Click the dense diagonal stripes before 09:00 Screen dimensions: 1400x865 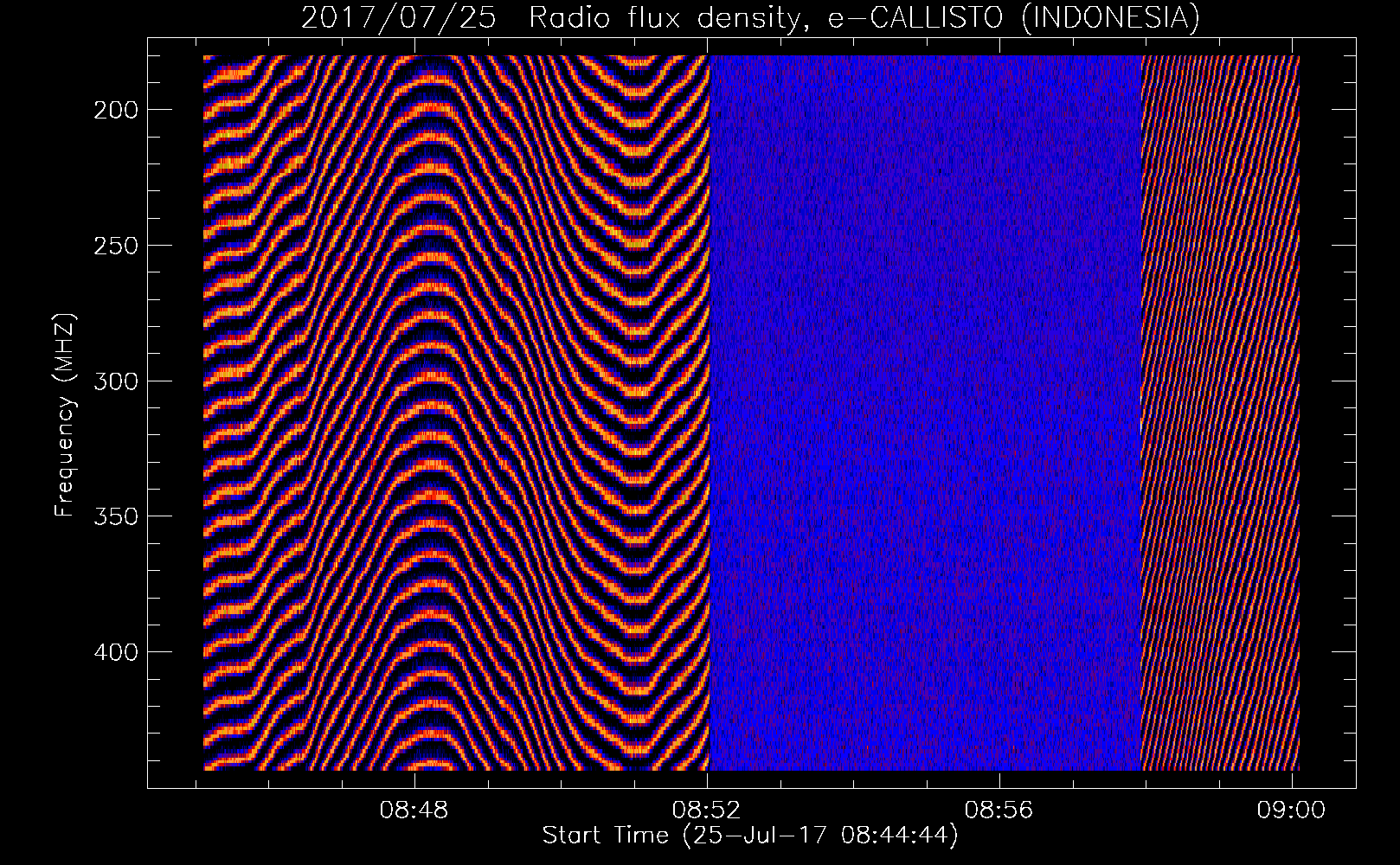tap(1220, 413)
